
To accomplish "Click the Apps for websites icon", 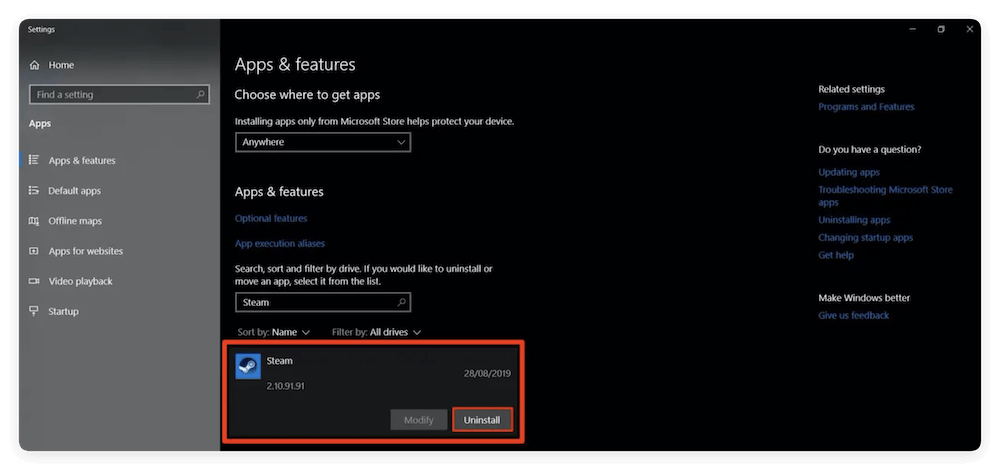I will click(35, 251).
